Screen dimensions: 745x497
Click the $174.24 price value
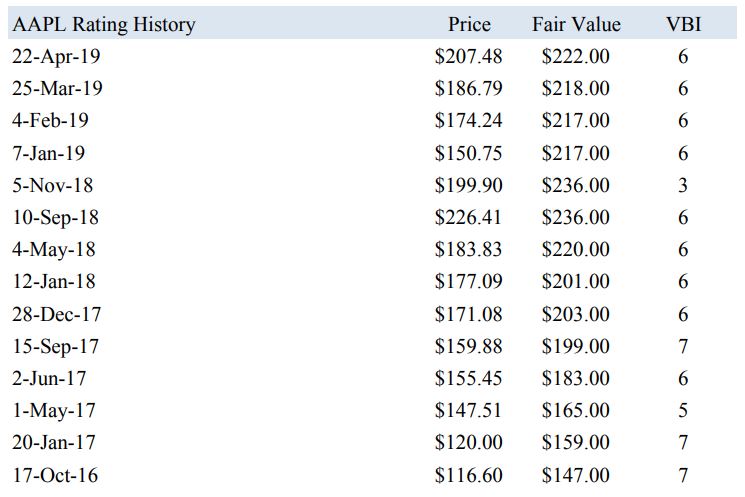click(469, 121)
